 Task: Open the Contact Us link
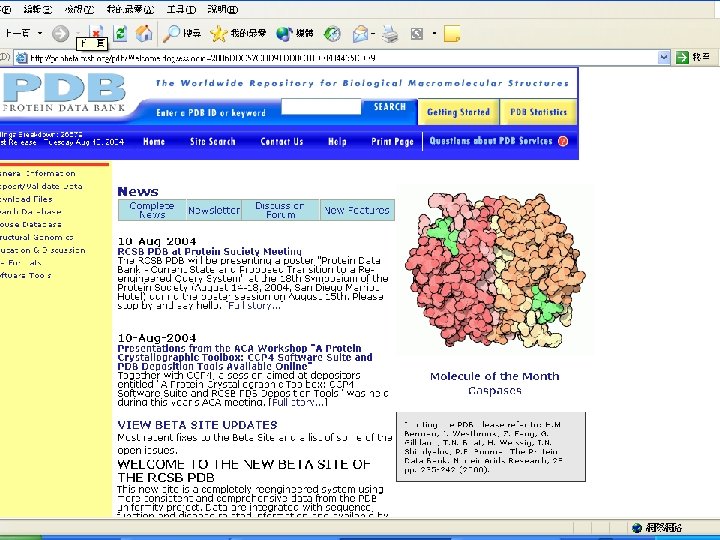[x=282, y=141]
